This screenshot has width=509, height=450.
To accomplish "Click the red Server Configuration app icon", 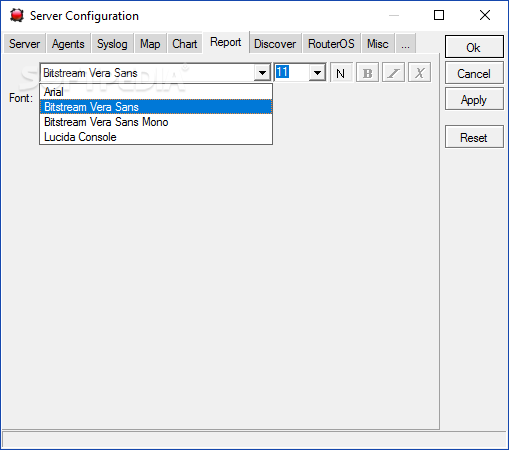I will coord(17,15).
